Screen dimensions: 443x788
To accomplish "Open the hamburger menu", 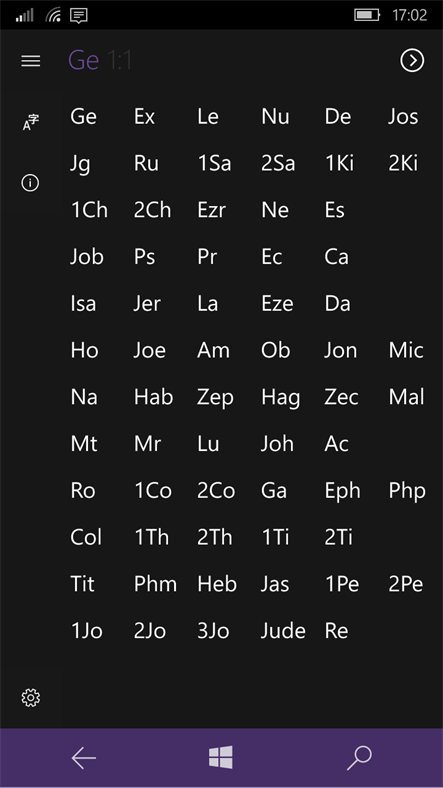I will 31,61.
